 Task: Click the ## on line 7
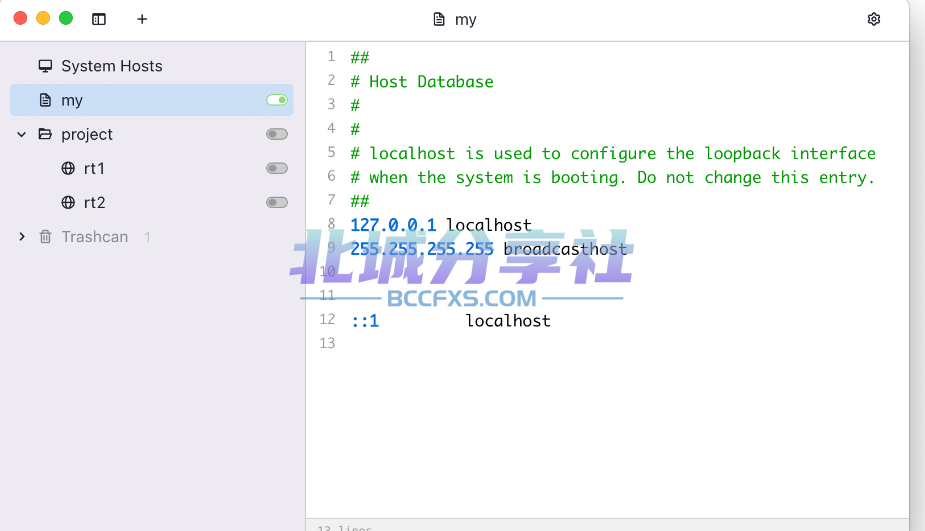360,201
